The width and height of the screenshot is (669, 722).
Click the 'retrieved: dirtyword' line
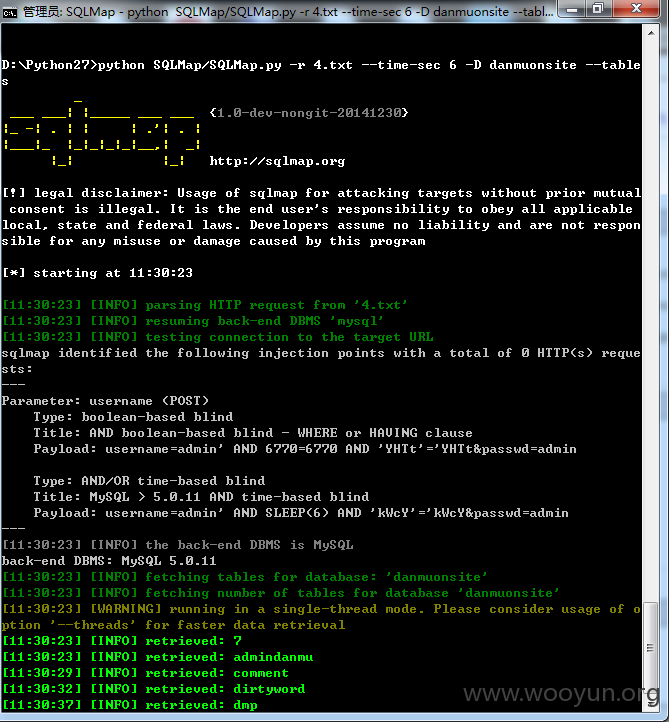click(x=154, y=689)
